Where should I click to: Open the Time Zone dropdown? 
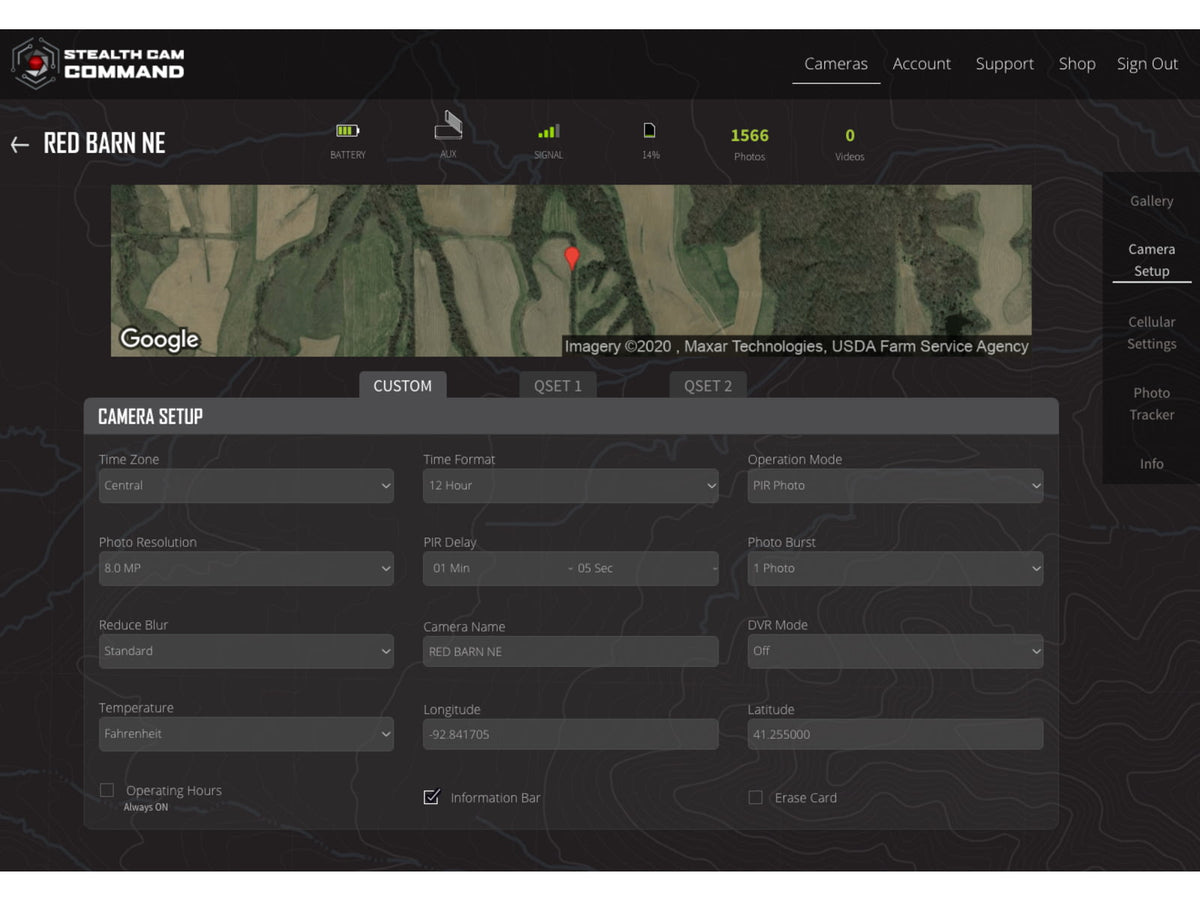click(x=246, y=486)
